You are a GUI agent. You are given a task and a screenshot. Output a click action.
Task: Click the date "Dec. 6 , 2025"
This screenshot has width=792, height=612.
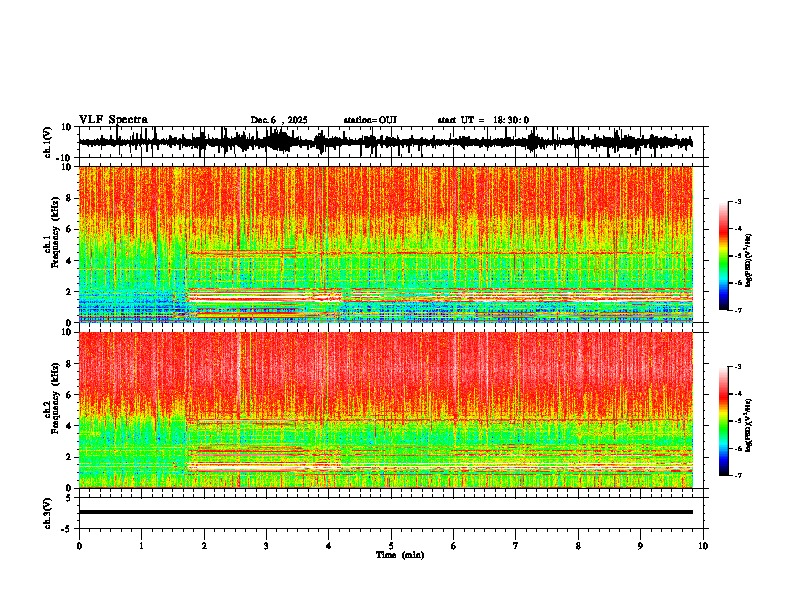click(x=279, y=120)
